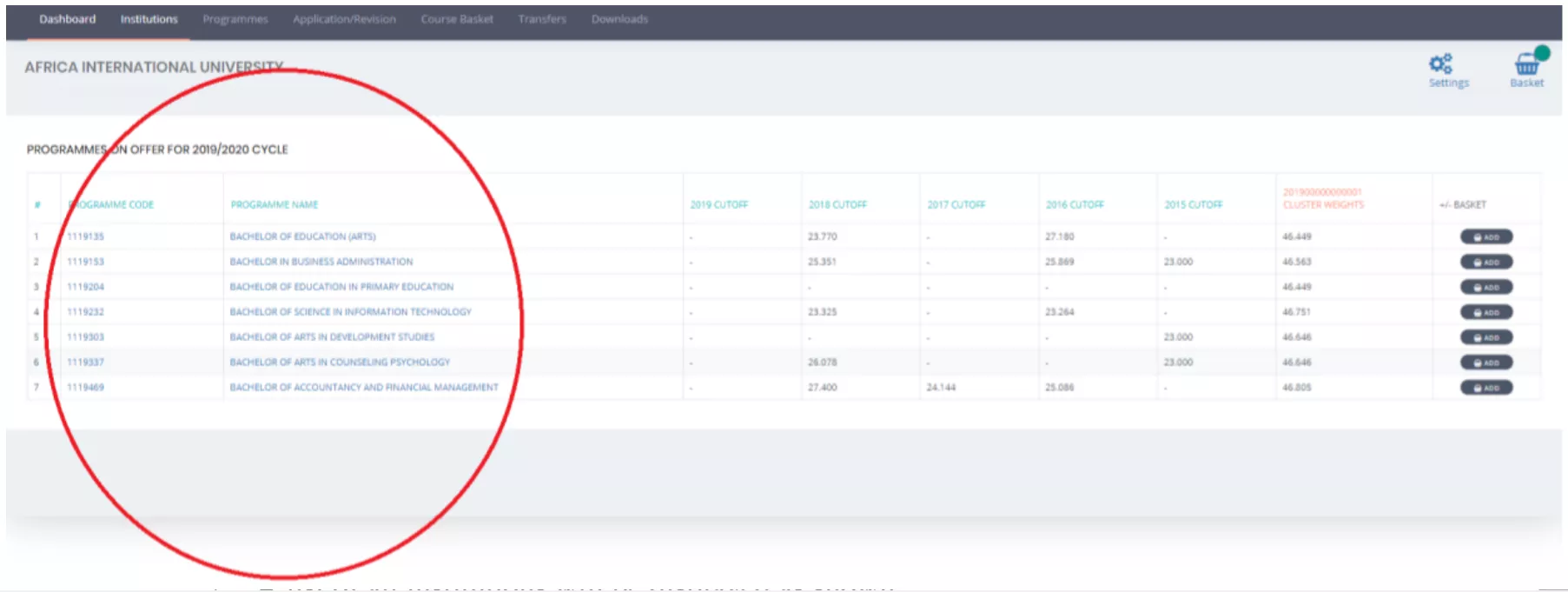Switch to the Dashboard tab
Screen dimensions: 1568x592
click(68, 19)
